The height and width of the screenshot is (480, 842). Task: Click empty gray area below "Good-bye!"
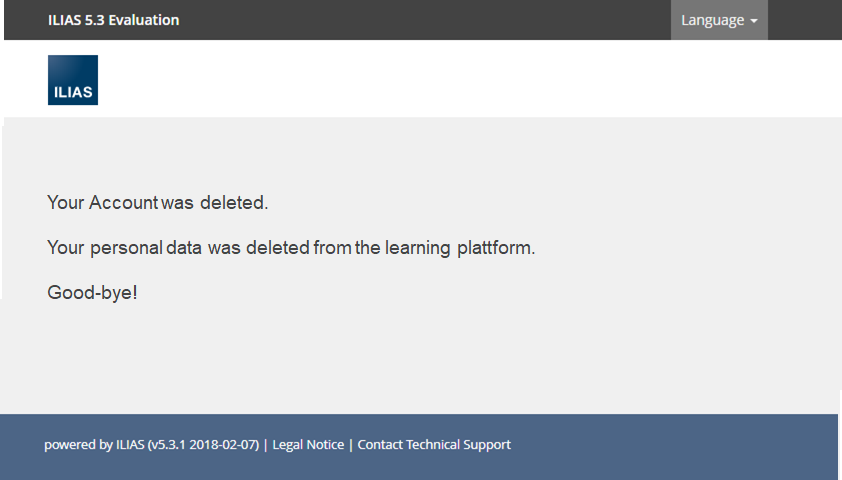click(400, 360)
